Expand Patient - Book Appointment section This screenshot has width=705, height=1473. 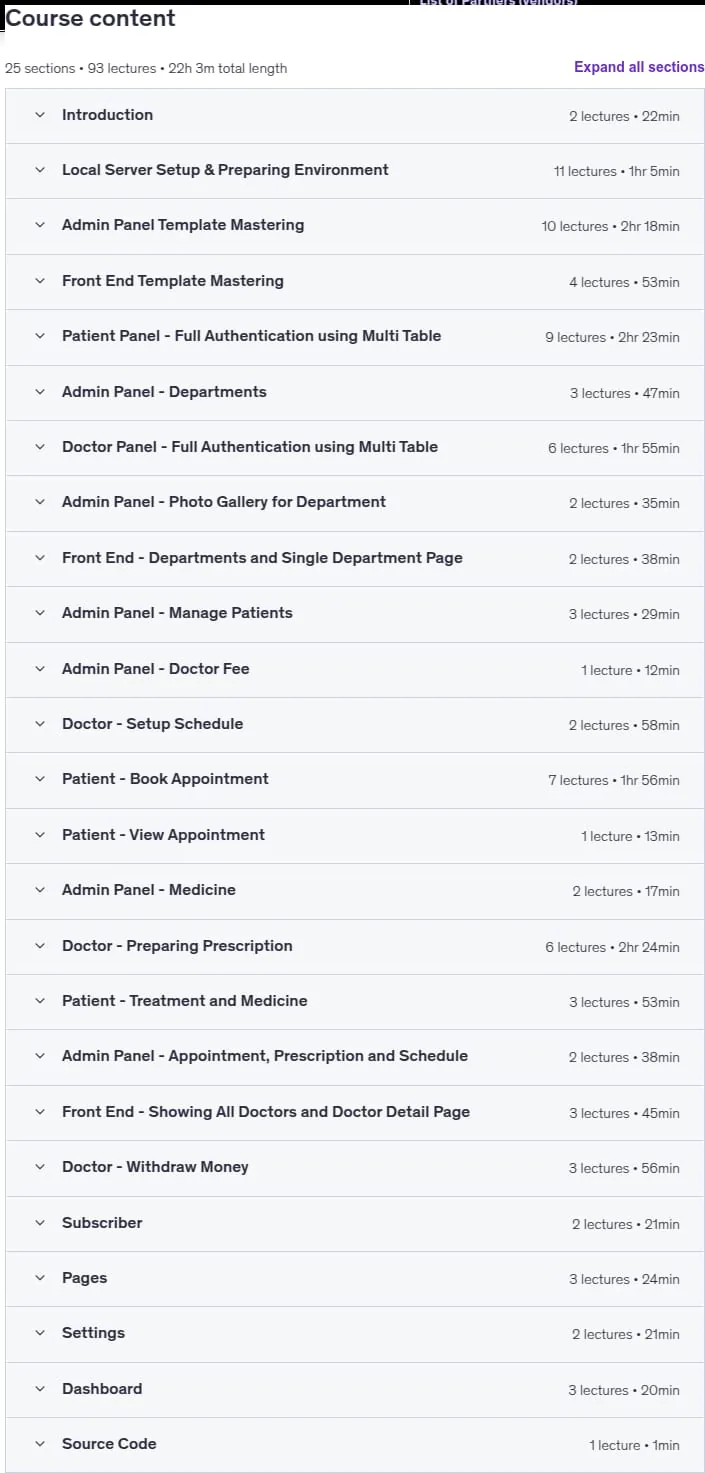355,779
